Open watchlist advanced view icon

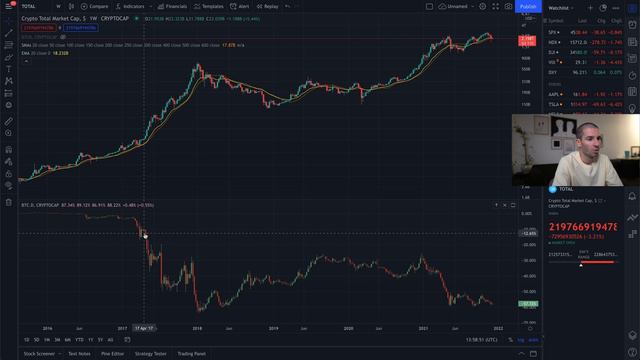(603, 8)
